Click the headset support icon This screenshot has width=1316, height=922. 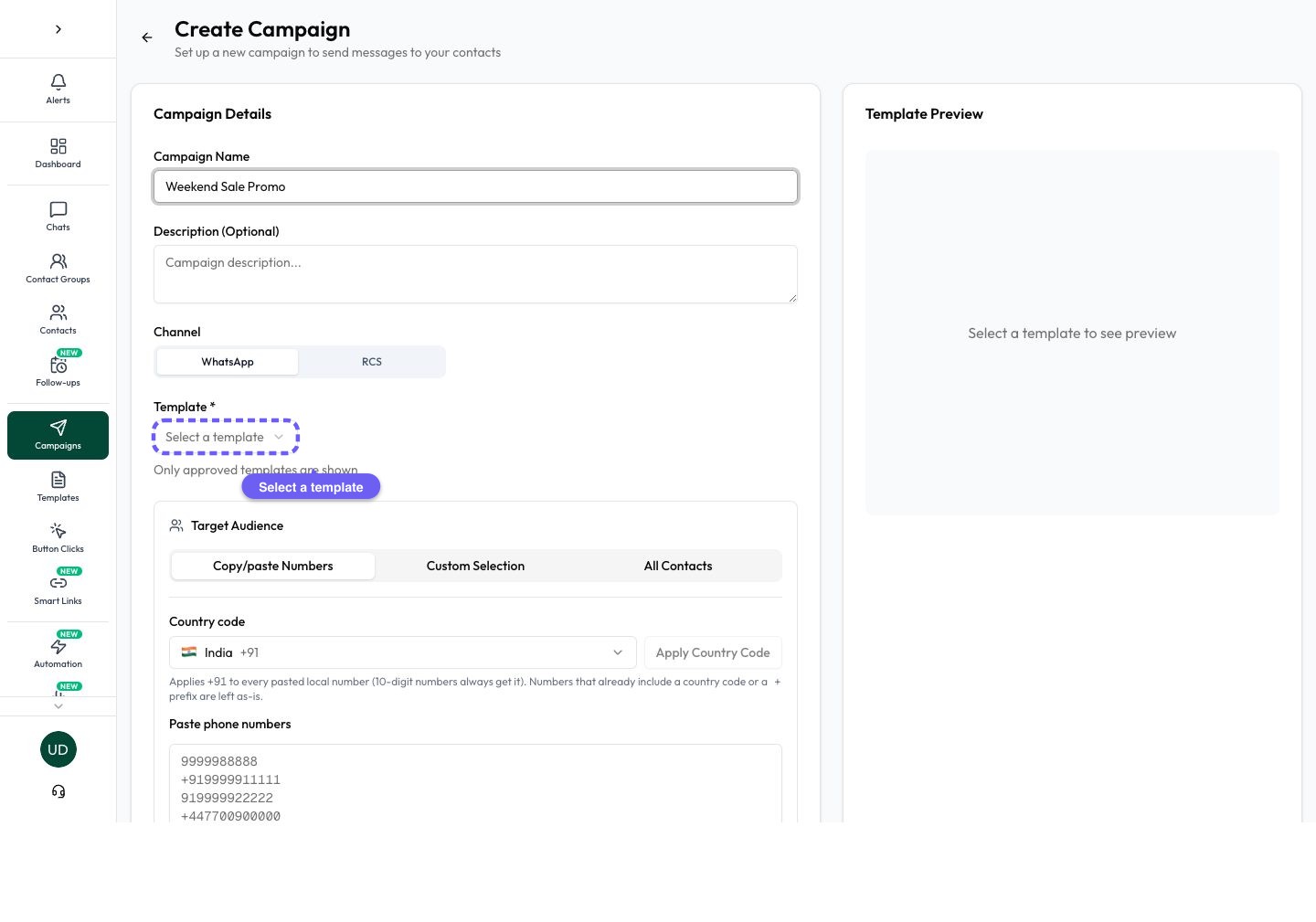(x=58, y=791)
